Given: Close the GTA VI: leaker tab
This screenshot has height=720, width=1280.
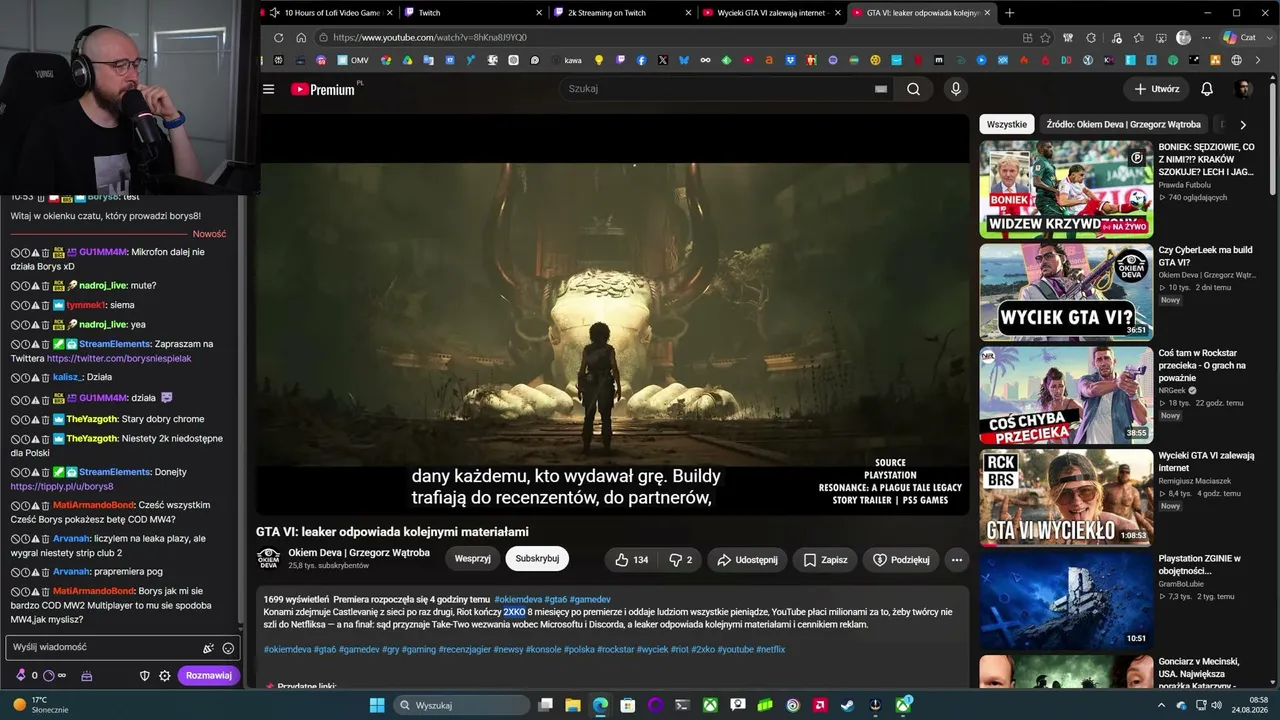Looking at the screenshot, I should (x=987, y=13).
